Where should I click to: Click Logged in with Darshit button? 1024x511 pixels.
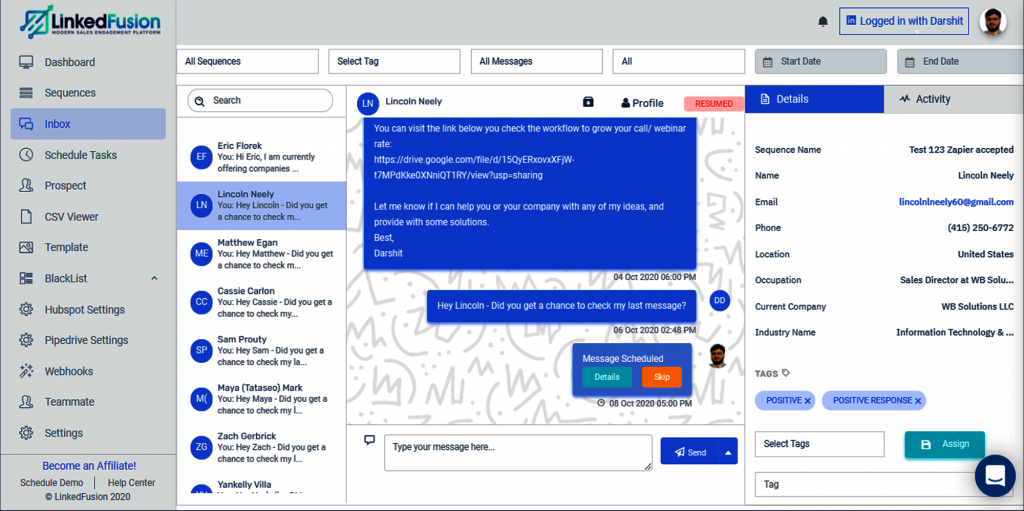pyautogui.click(x=904, y=21)
